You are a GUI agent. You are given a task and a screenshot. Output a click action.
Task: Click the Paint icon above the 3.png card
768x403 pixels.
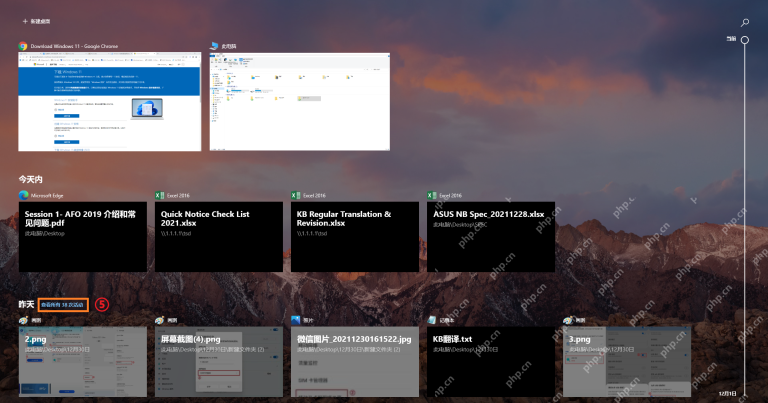(568, 320)
